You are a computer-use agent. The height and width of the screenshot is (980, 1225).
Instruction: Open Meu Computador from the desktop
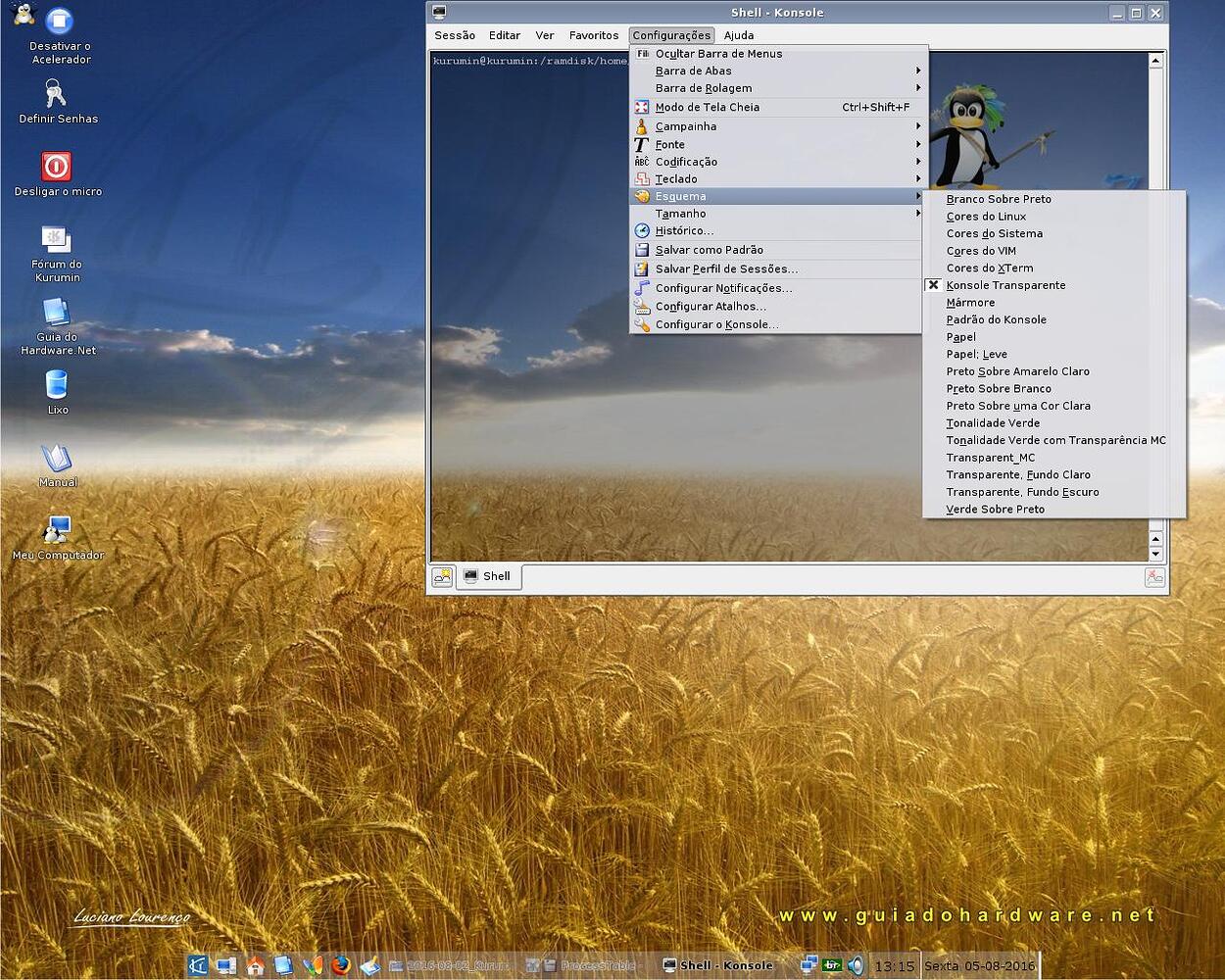56,532
